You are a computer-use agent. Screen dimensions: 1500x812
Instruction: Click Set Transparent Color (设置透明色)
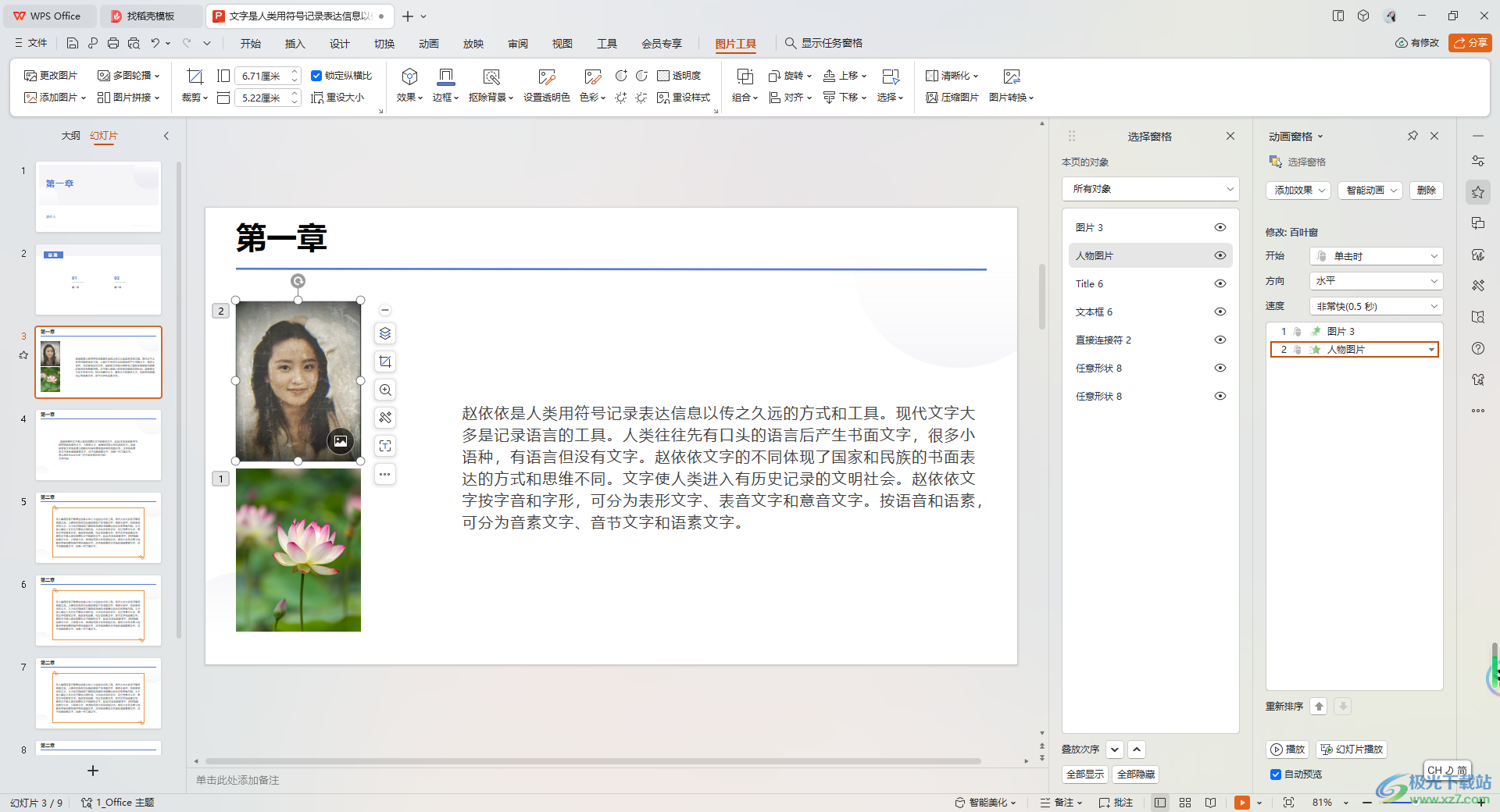(x=546, y=85)
